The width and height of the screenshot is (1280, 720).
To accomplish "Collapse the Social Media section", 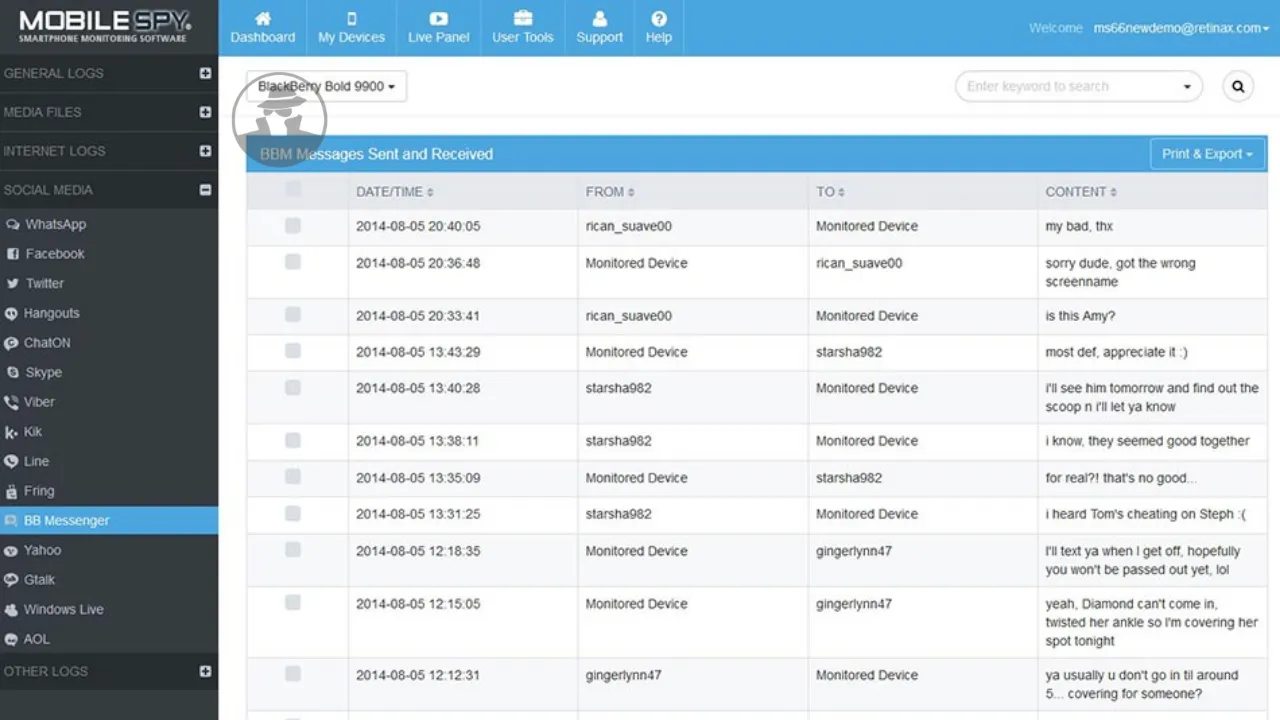I will point(205,190).
